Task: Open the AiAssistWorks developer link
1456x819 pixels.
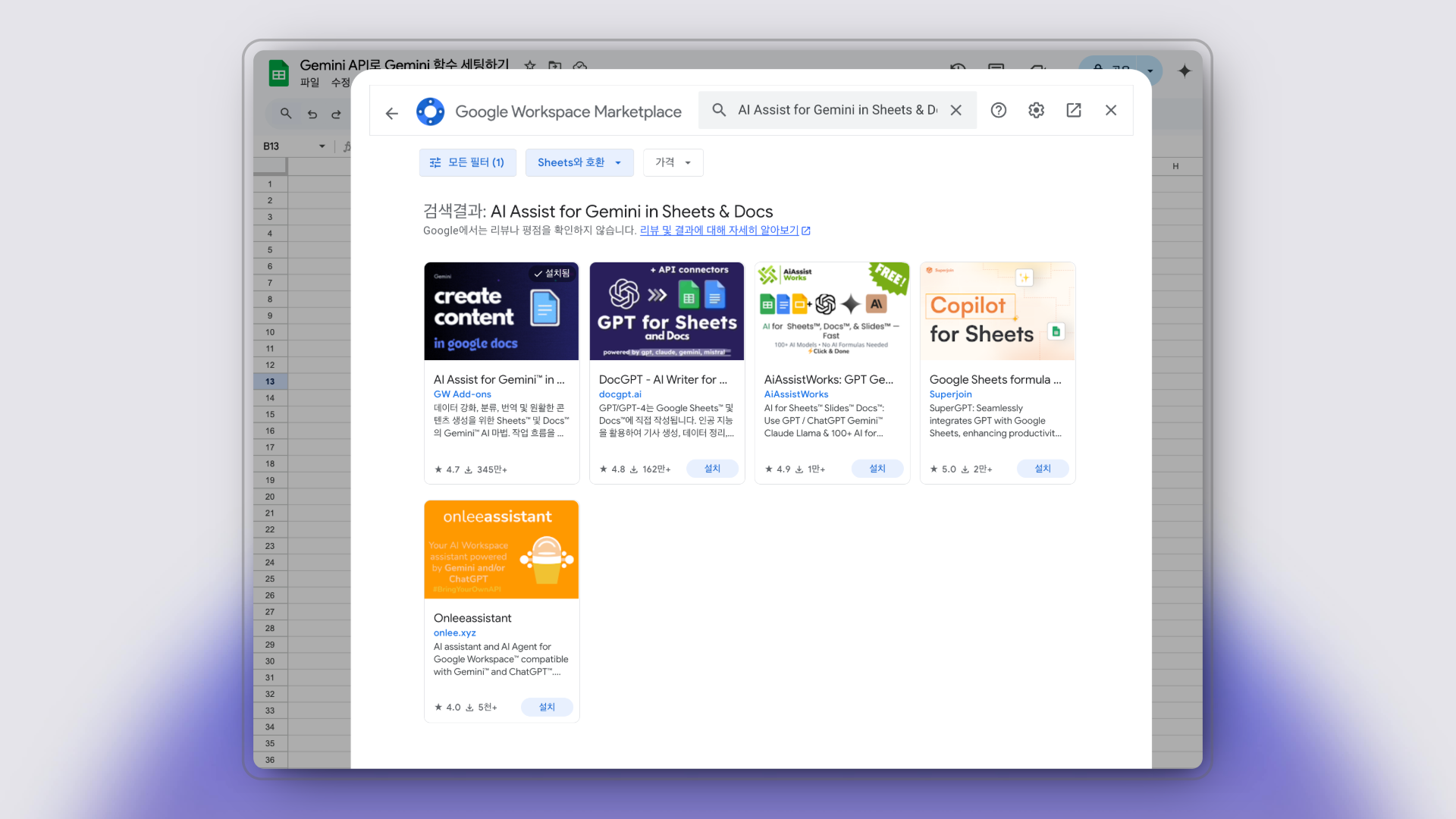Action: click(x=796, y=394)
